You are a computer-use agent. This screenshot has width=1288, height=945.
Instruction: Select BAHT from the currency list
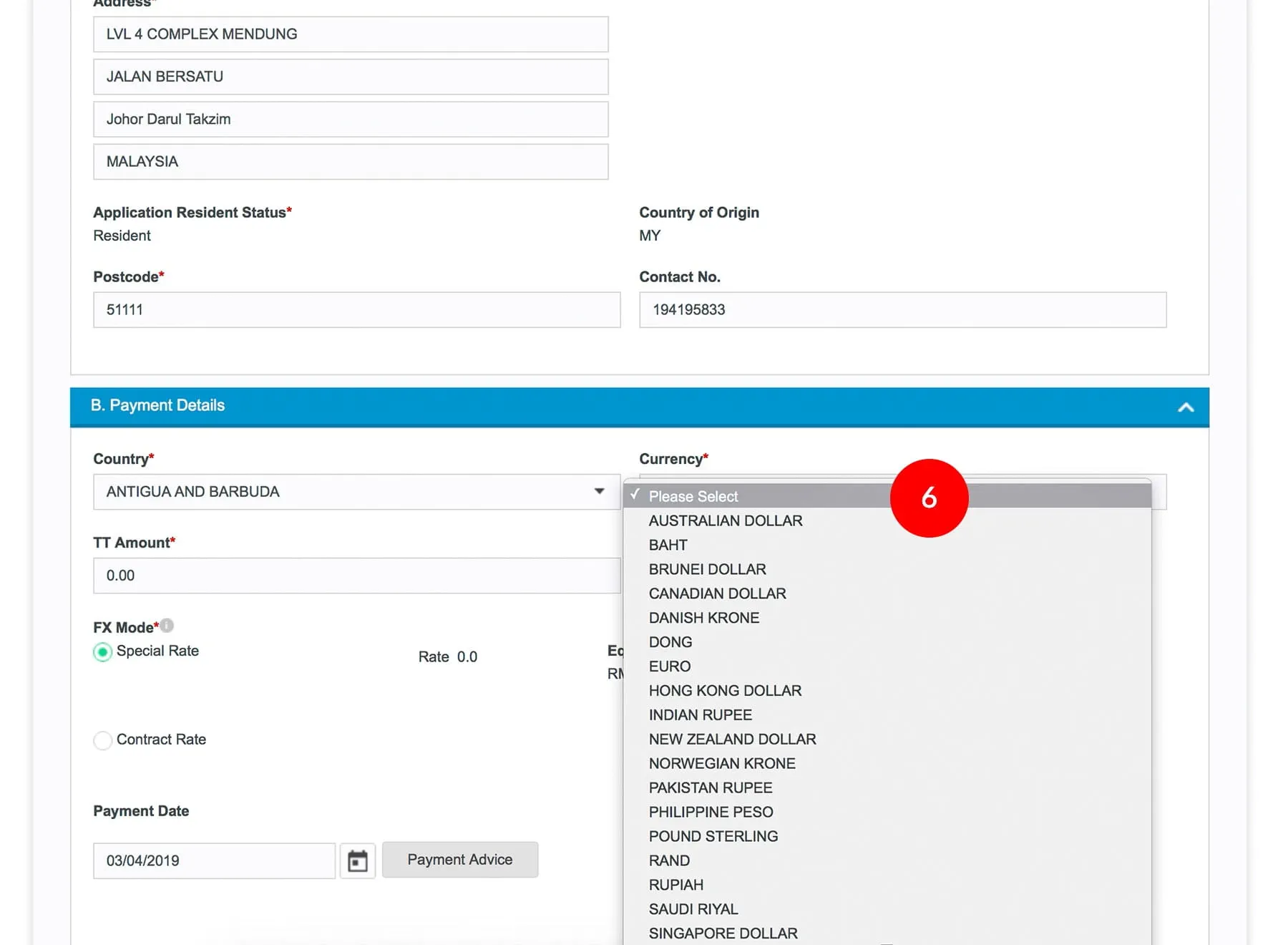[x=668, y=545]
